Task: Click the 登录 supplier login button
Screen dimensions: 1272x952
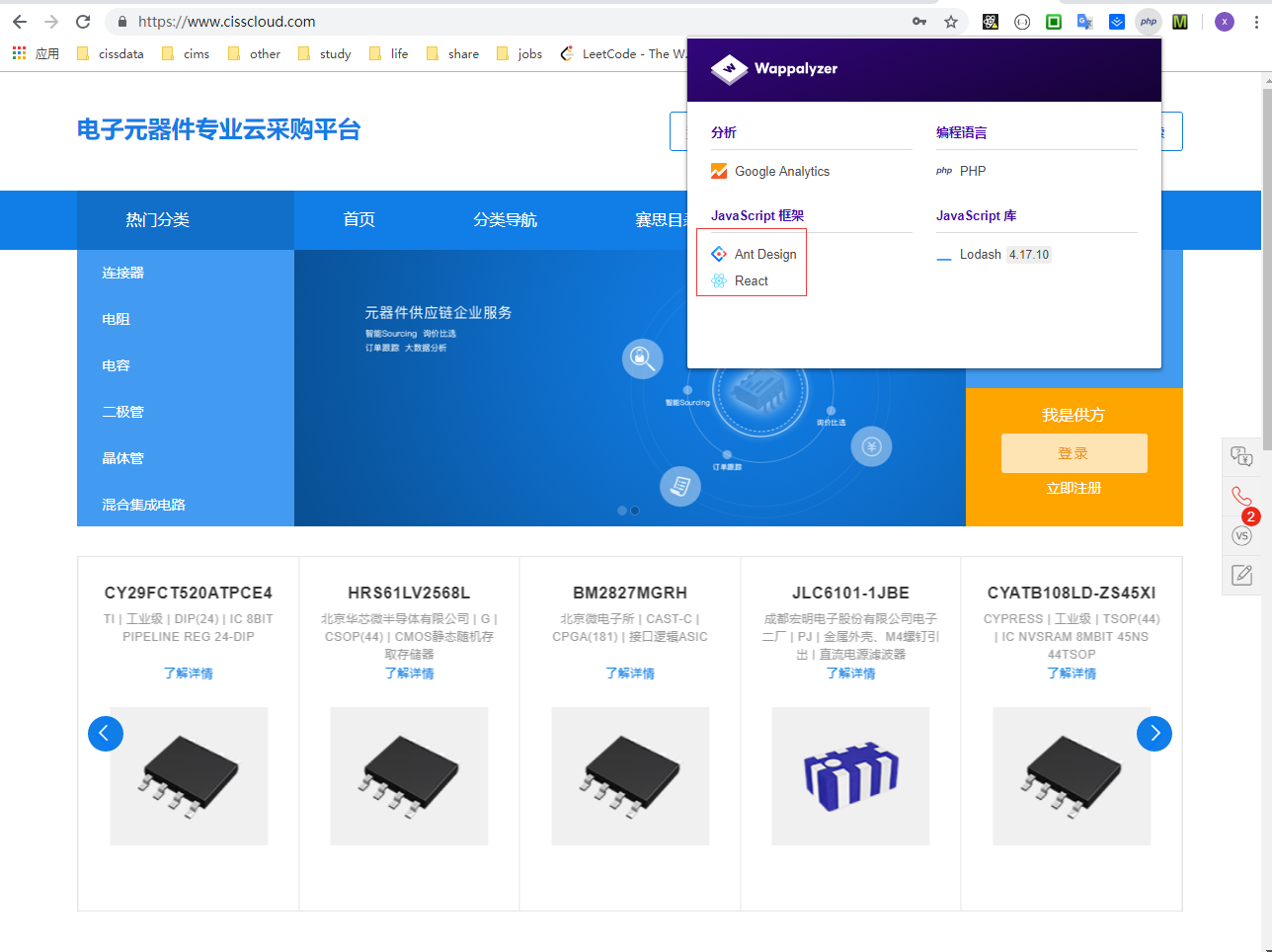Action: coord(1074,453)
